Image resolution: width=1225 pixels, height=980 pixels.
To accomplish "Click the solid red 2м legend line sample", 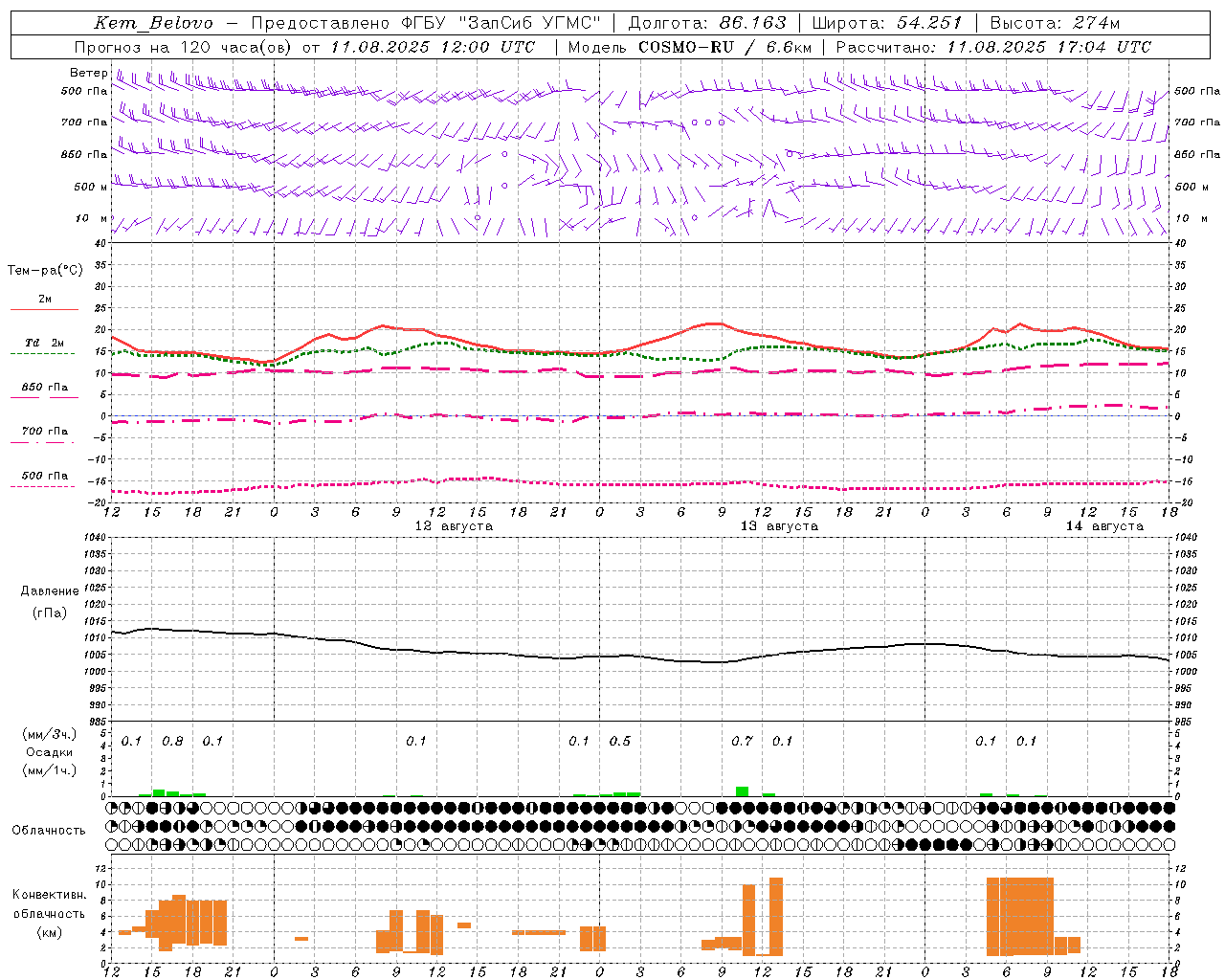I will [45, 309].
